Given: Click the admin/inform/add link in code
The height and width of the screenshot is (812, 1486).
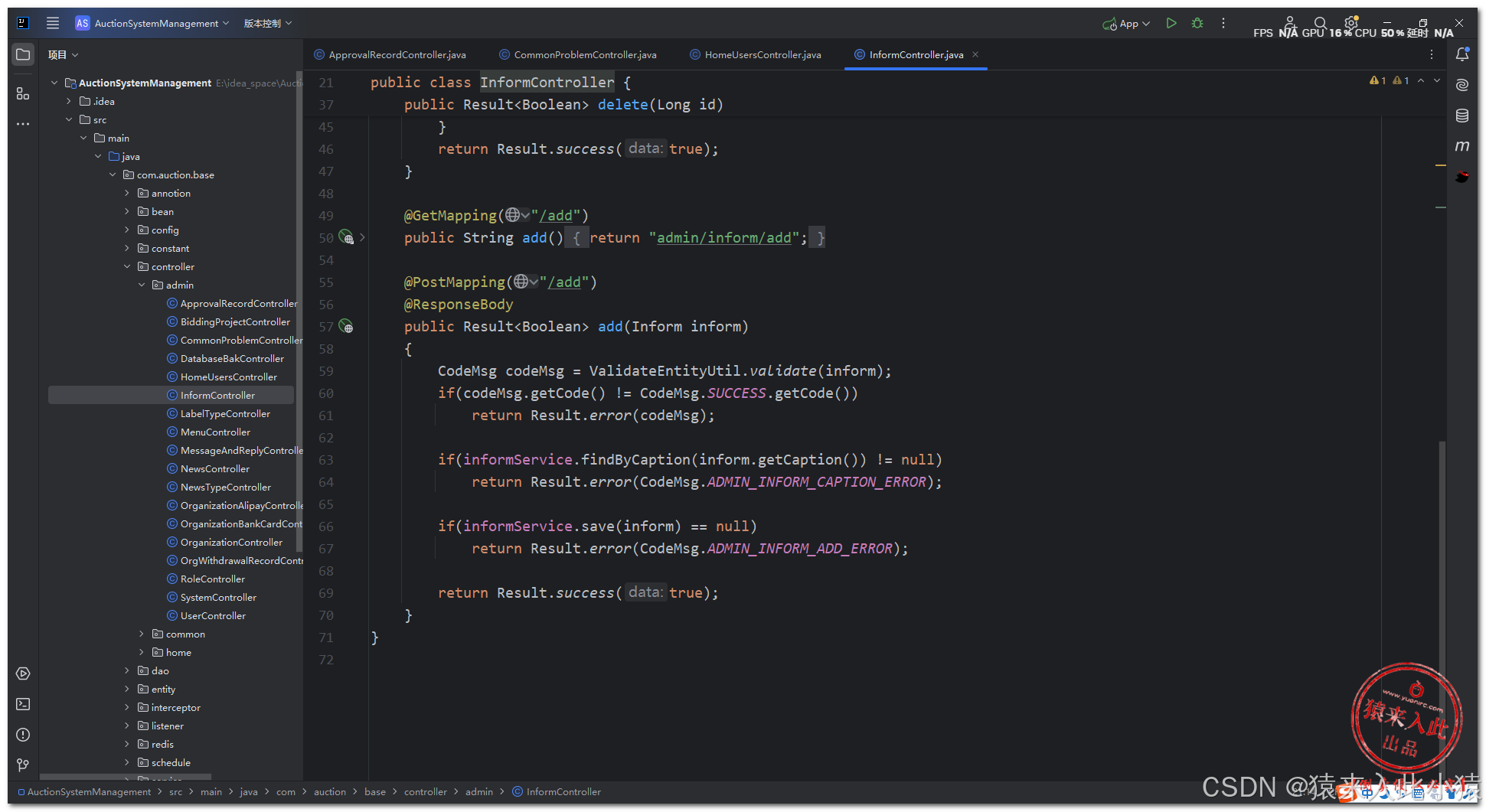Looking at the screenshot, I should tap(723, 237).
